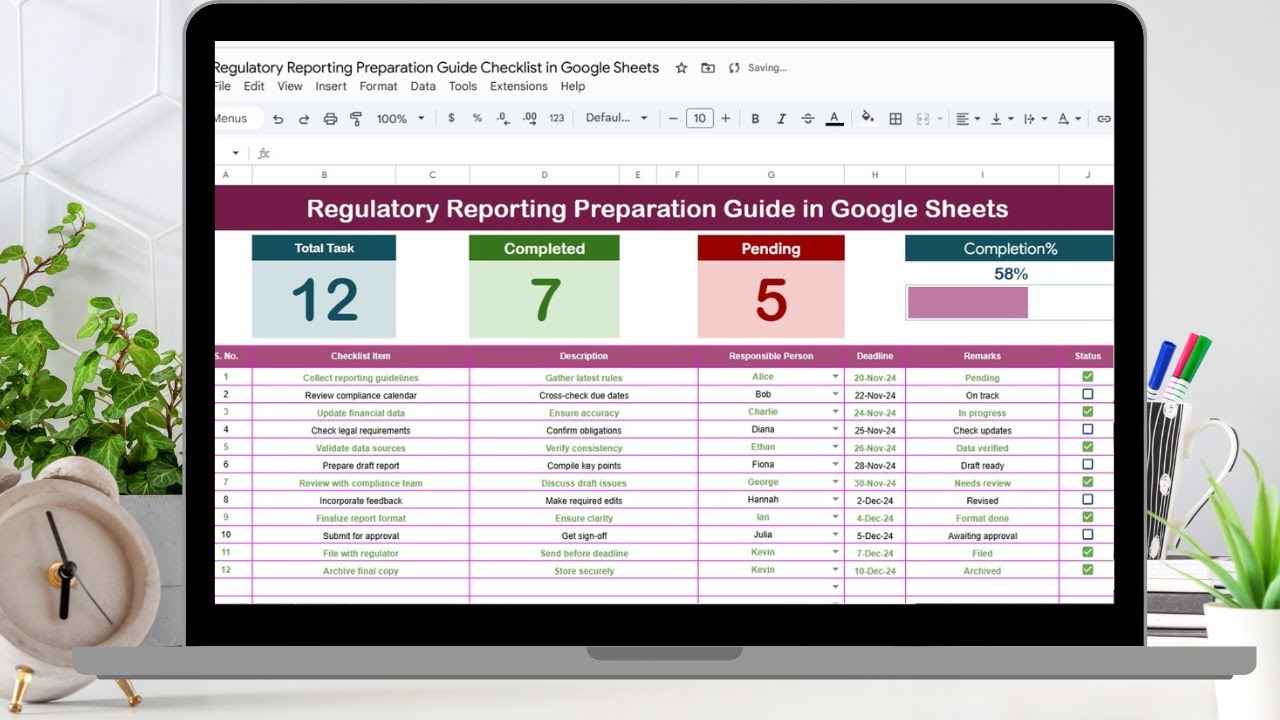Viewport: 1280px width, 720px height.
Task: Open the vertical align dropdown
Action: coord(1000,118)
